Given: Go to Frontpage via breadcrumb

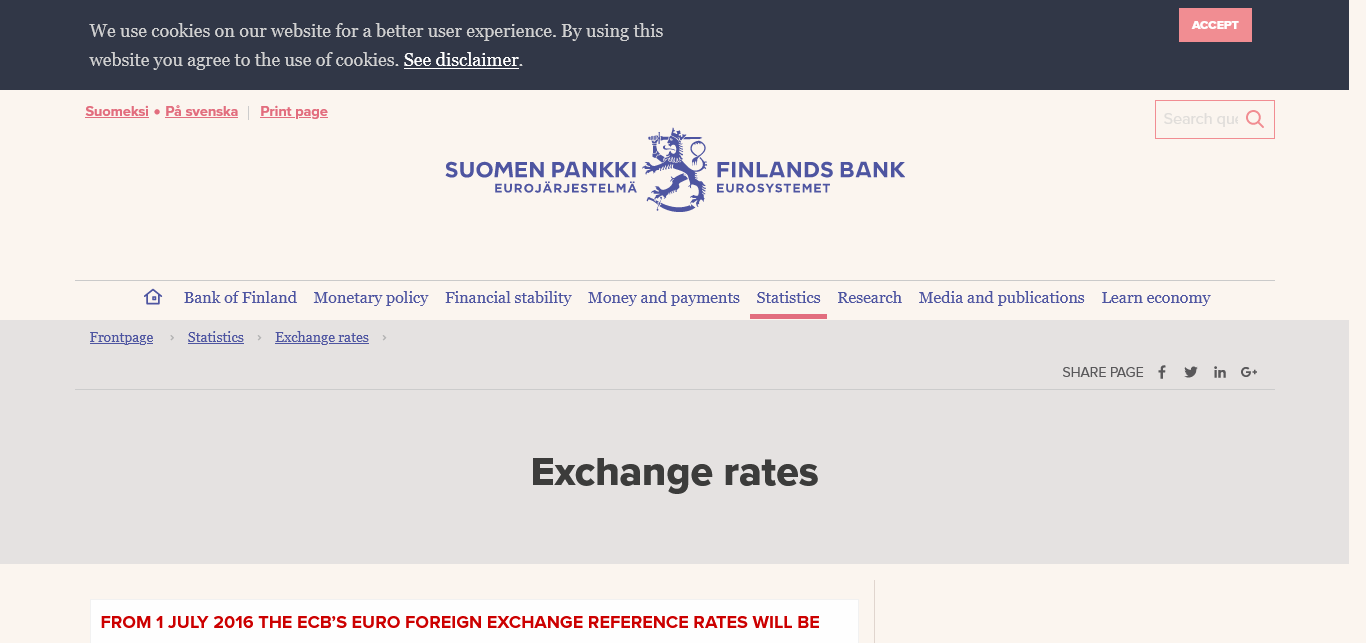Looking at the screenshot, I should coord(121,338).
